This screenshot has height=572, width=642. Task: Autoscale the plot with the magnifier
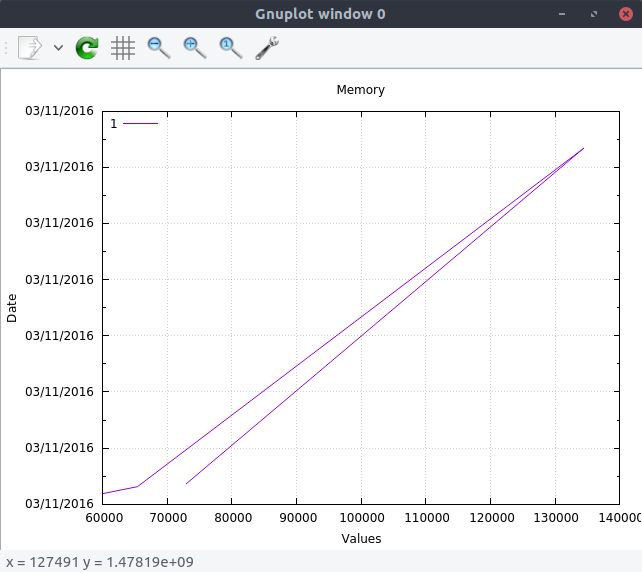pyautogui.click(x=231, y=48)
